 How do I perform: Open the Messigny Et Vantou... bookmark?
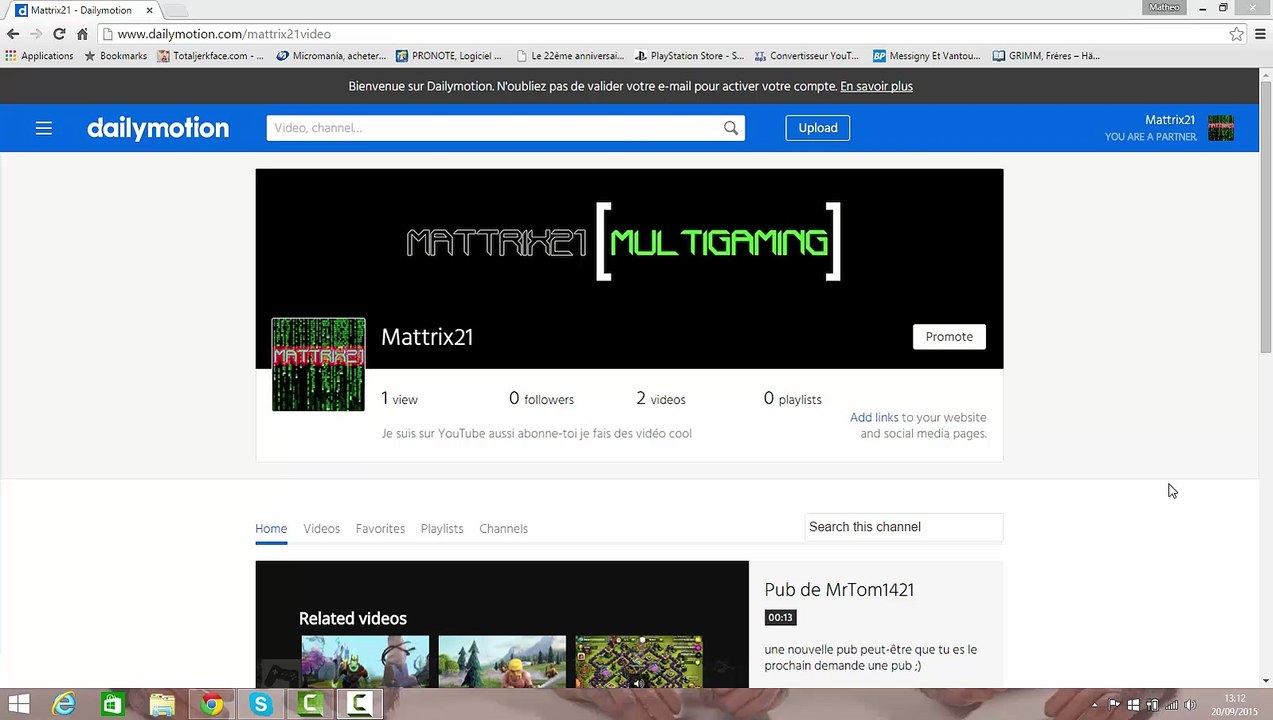(927, 56)
